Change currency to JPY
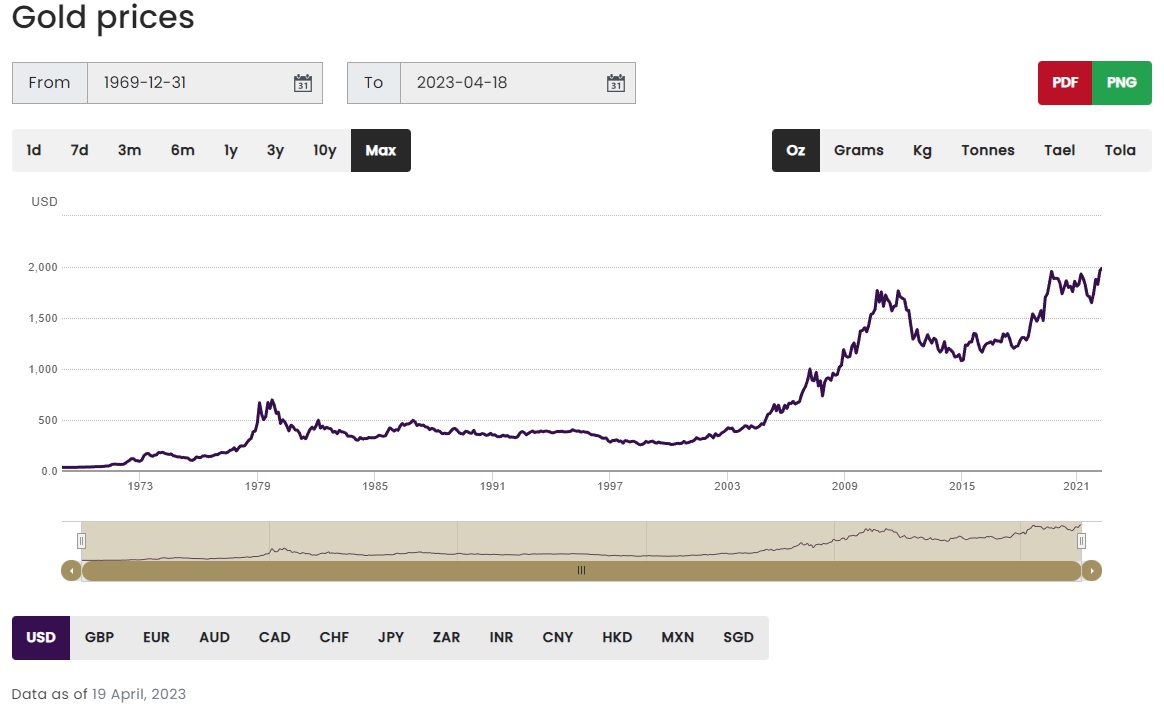Screen dimensions: 1164x706 pyautogui.click(x=390, y=637)
